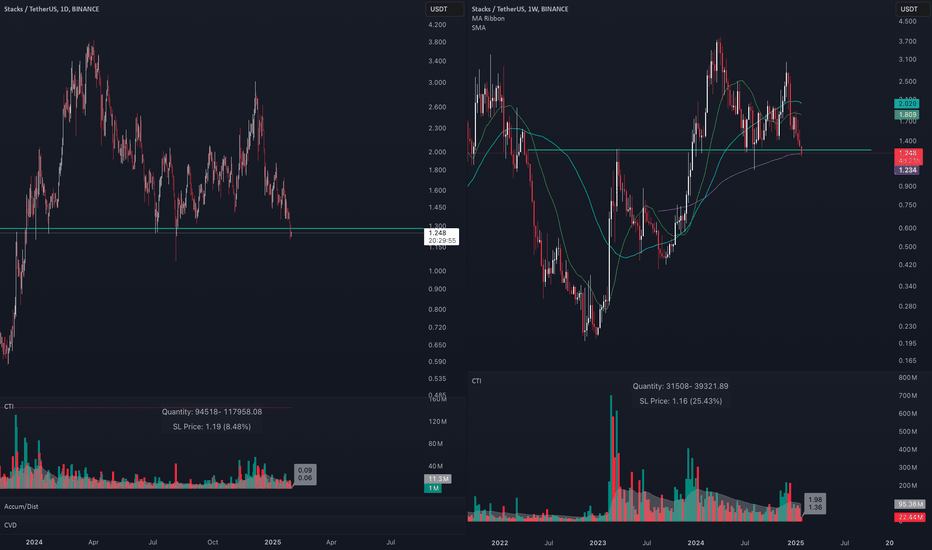Click the 4.500 price on weekly chart scale
The height and width of the screenshot is (550, 932).
click(907, 21)
